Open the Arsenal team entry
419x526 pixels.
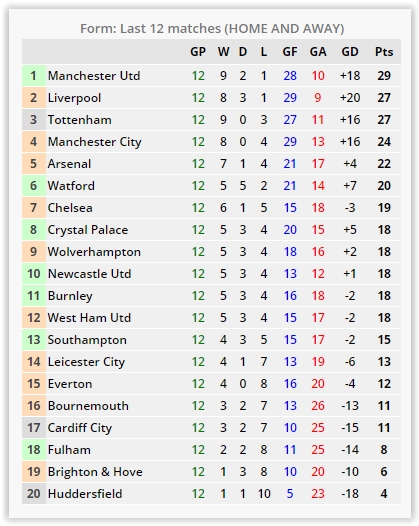click(x=69, y=164)
